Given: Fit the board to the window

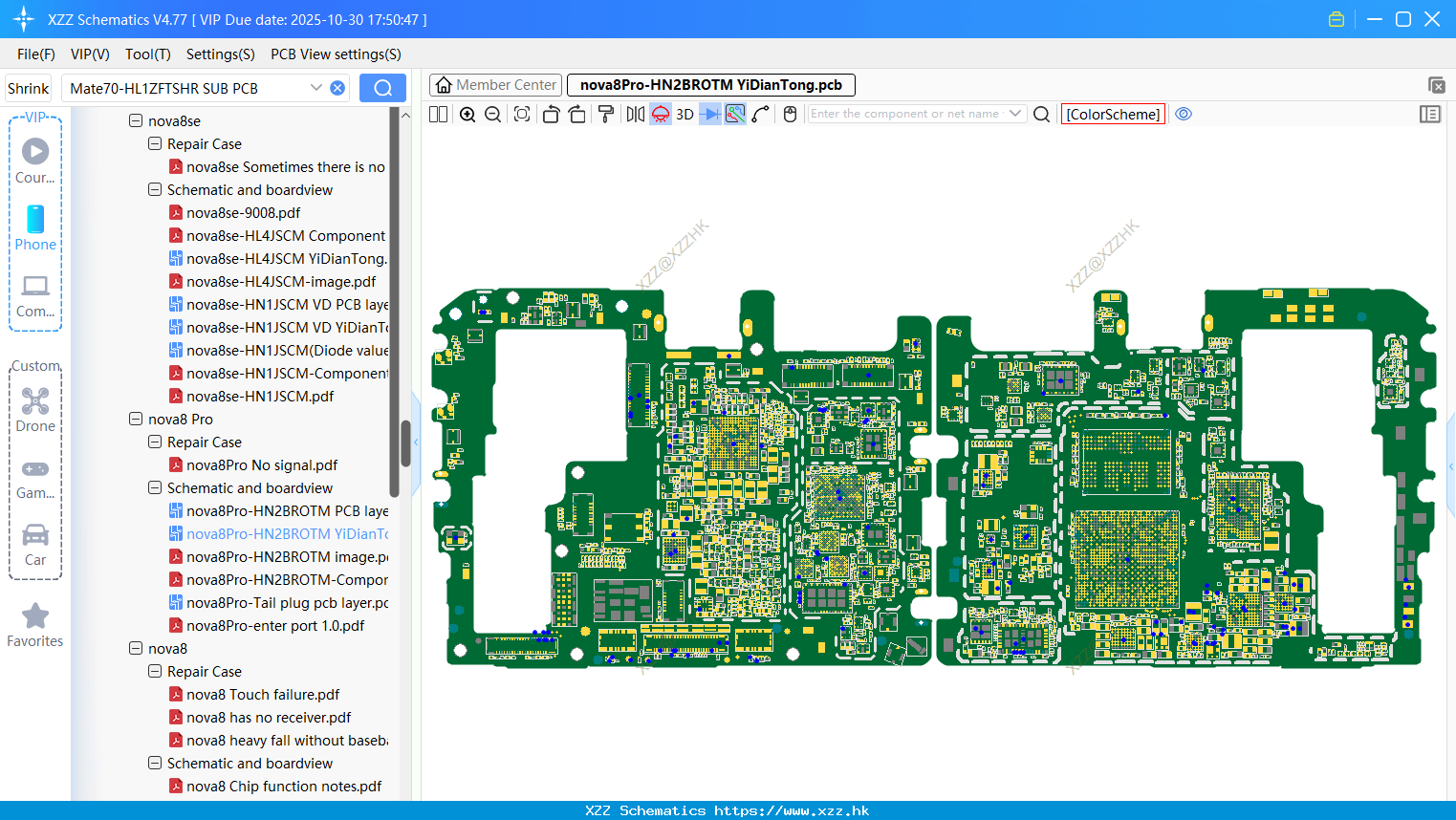Looking at the screenshot, I should tap(522, 114).
